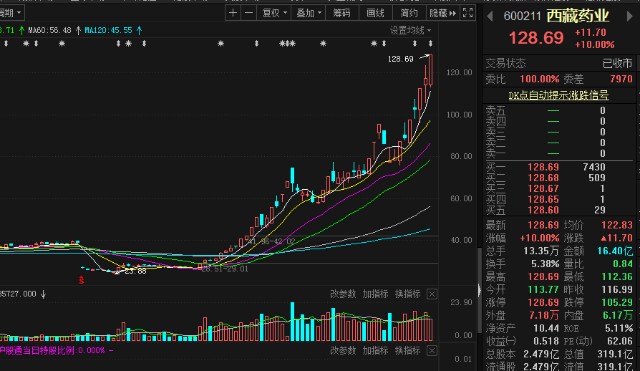Click the 外盘 7.18万 value
The height and width of the screenshot is (371, 640).
click(x=544, y=315)
